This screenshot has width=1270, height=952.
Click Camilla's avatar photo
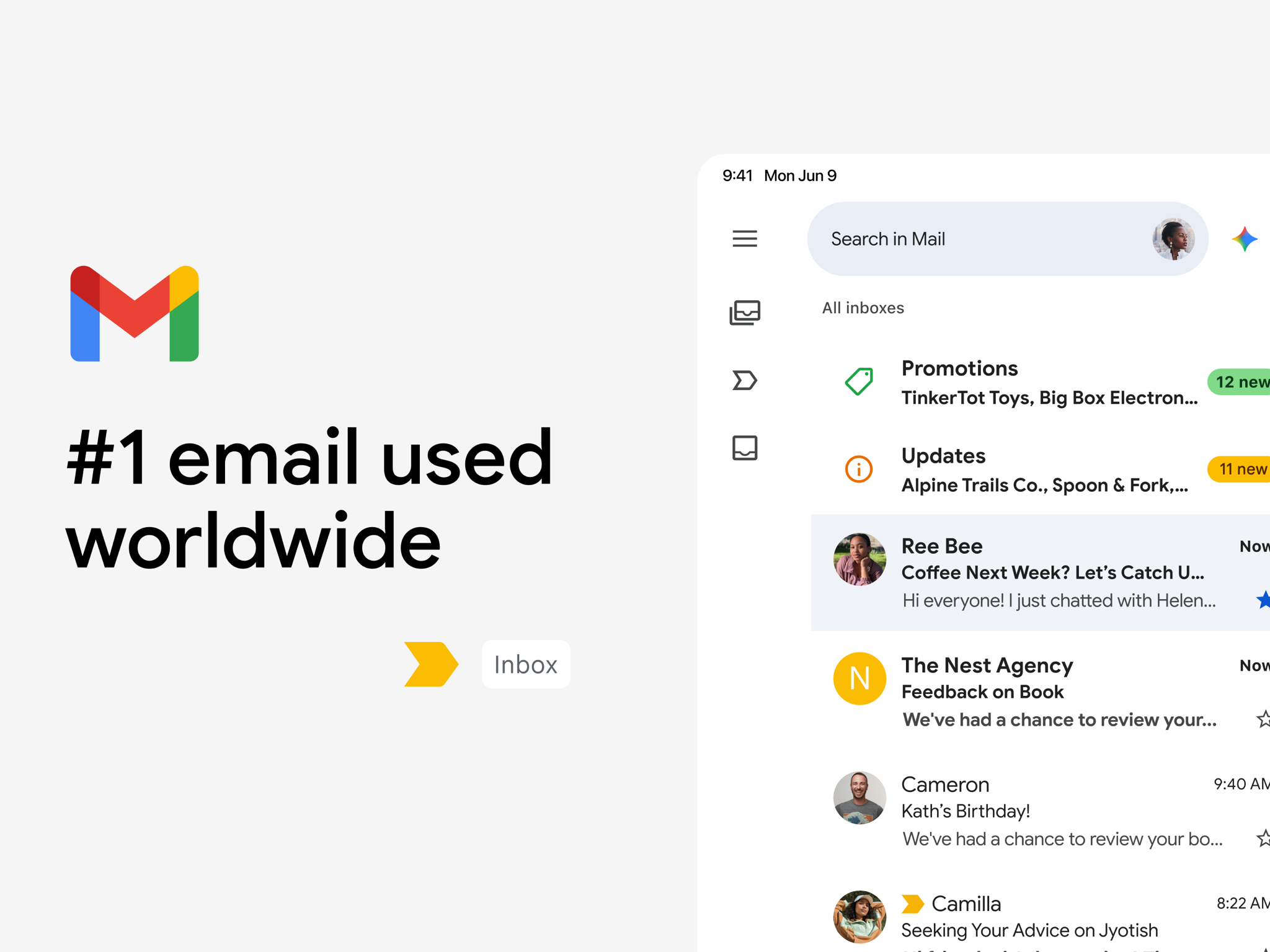859,917
